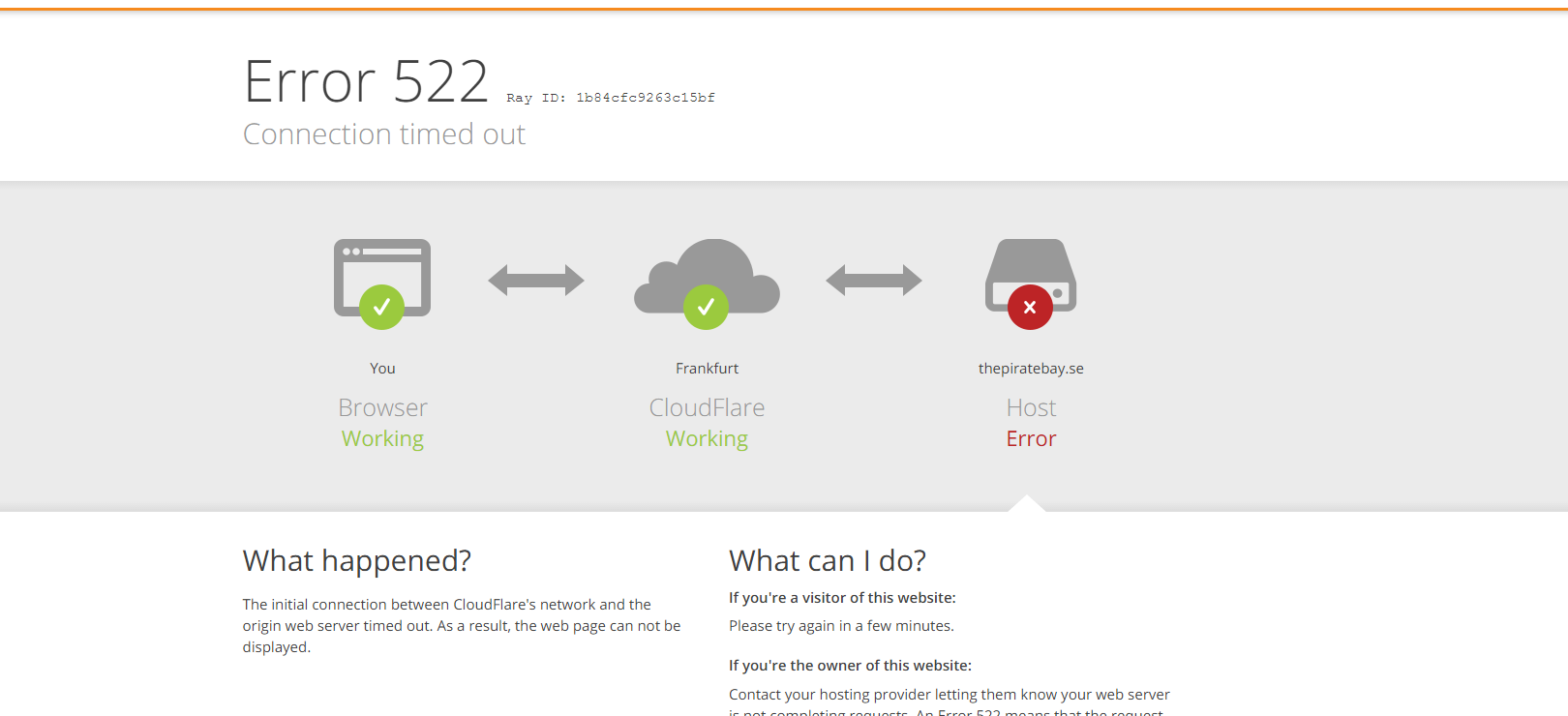The height and width of the screenshot is (716, 1568).
Task: Click the browser window icon above You
Action: [x=382, y=283]
